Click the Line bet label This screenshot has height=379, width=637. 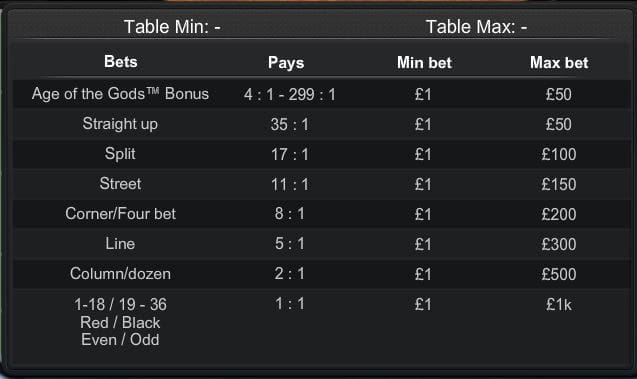pyautogui.click(x=120, y=244)
